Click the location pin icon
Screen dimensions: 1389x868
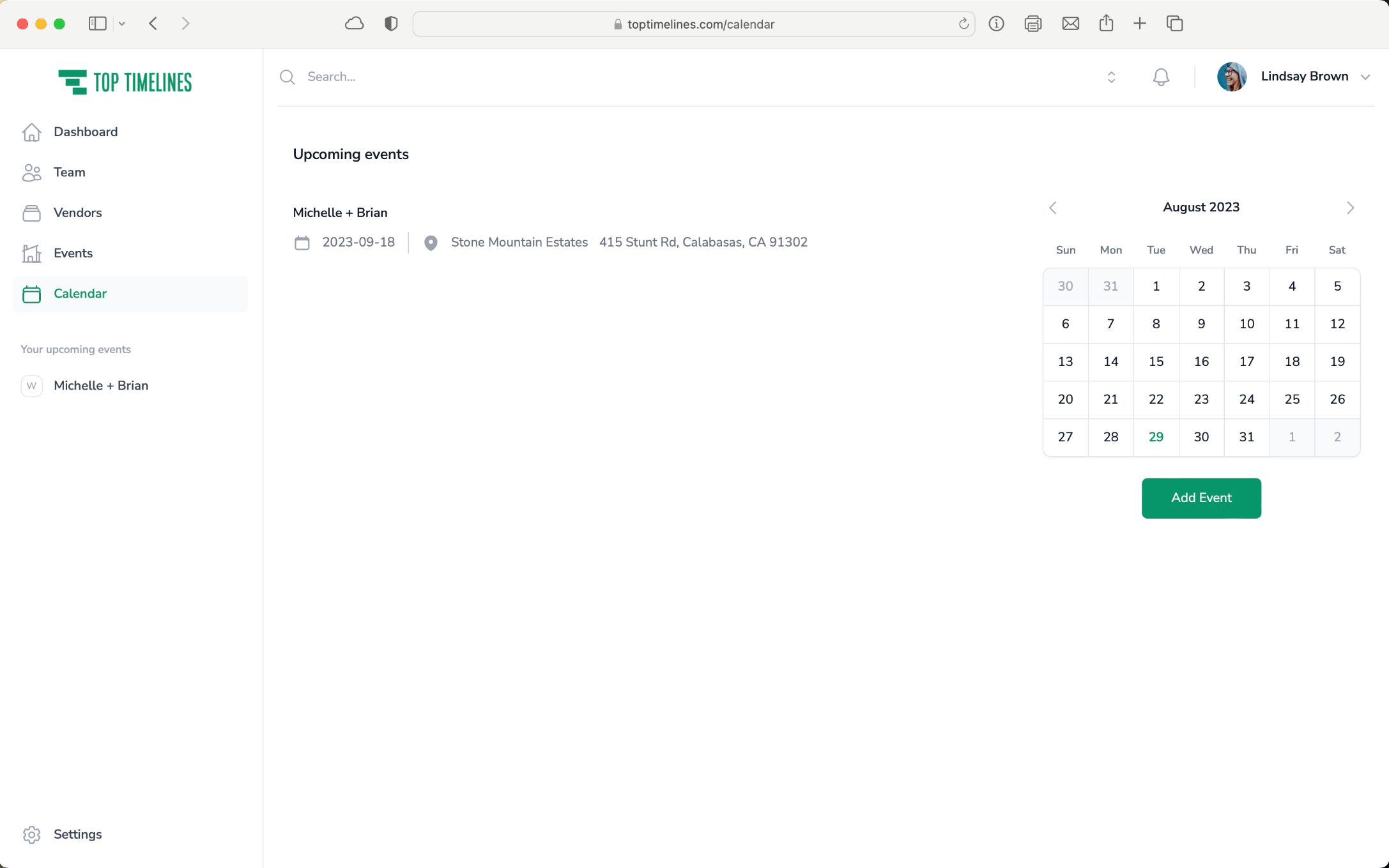pos(431,243)
